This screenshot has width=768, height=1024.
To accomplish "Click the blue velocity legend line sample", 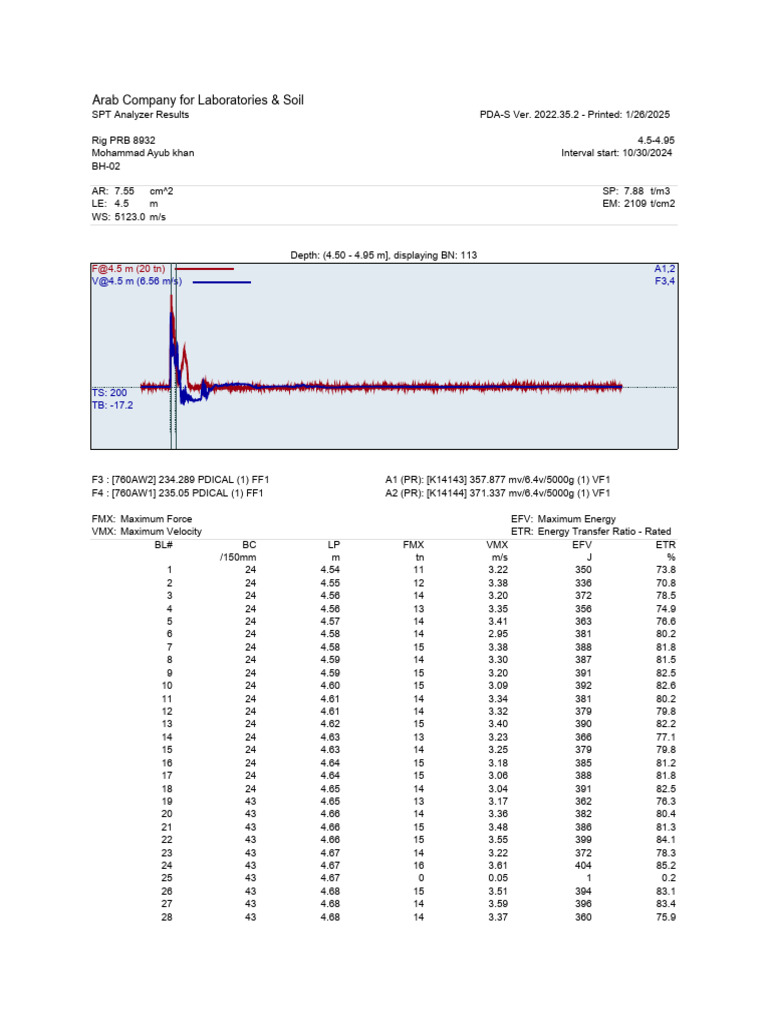I will tap(221, 282).
